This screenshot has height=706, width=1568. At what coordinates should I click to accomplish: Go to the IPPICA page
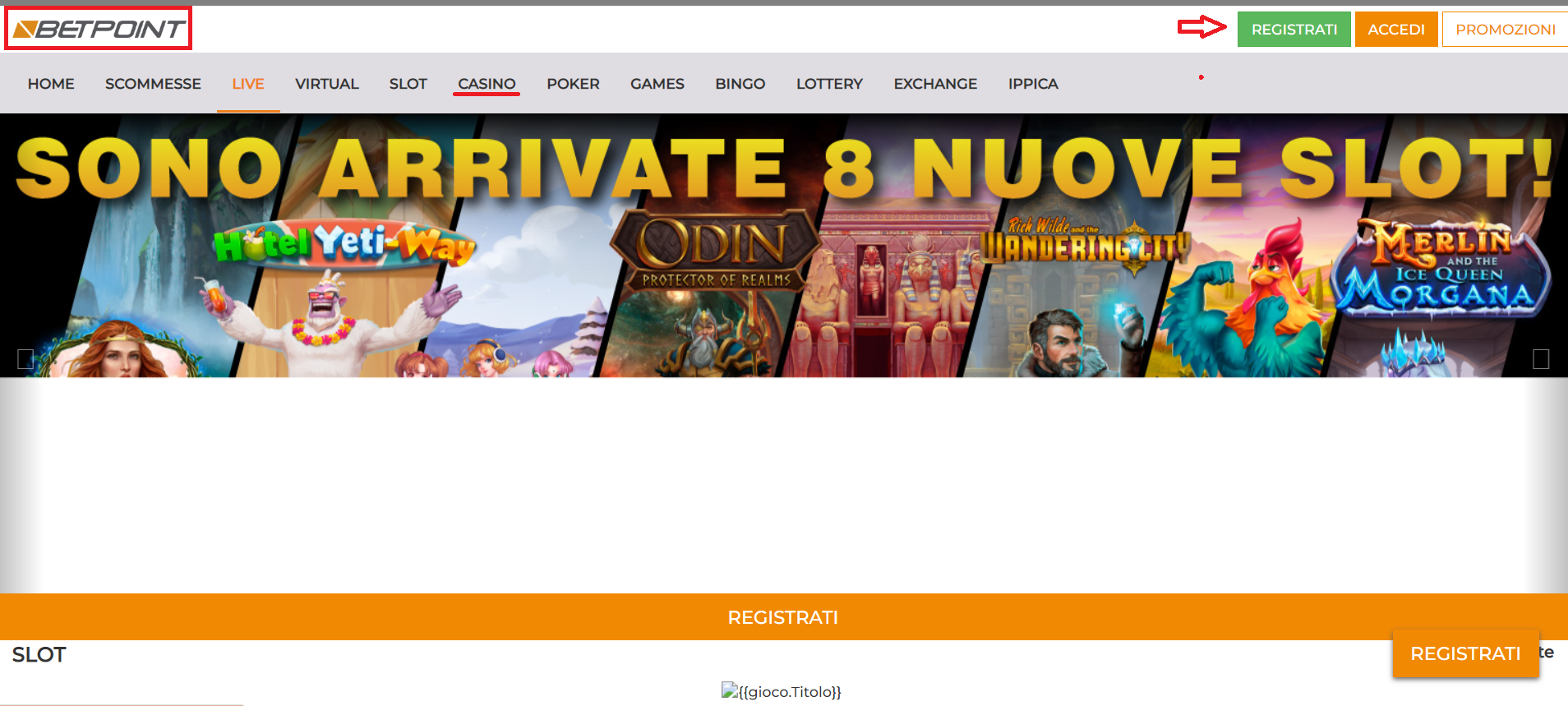tap(1033, 84)
